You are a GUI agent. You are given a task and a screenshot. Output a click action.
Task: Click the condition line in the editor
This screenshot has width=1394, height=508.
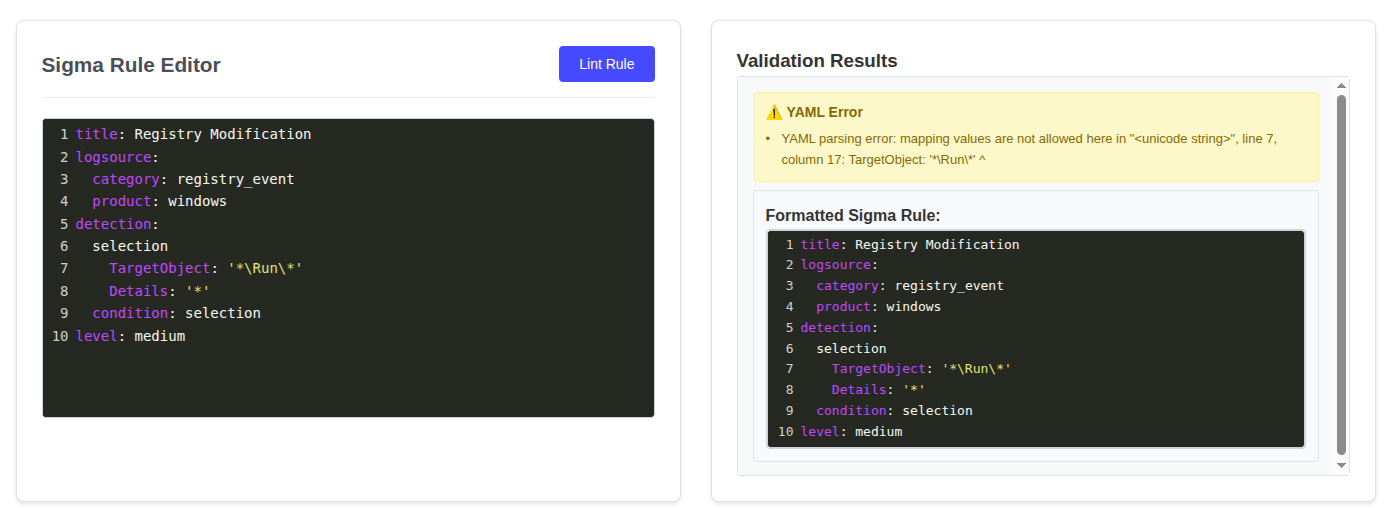click(176, 313)
